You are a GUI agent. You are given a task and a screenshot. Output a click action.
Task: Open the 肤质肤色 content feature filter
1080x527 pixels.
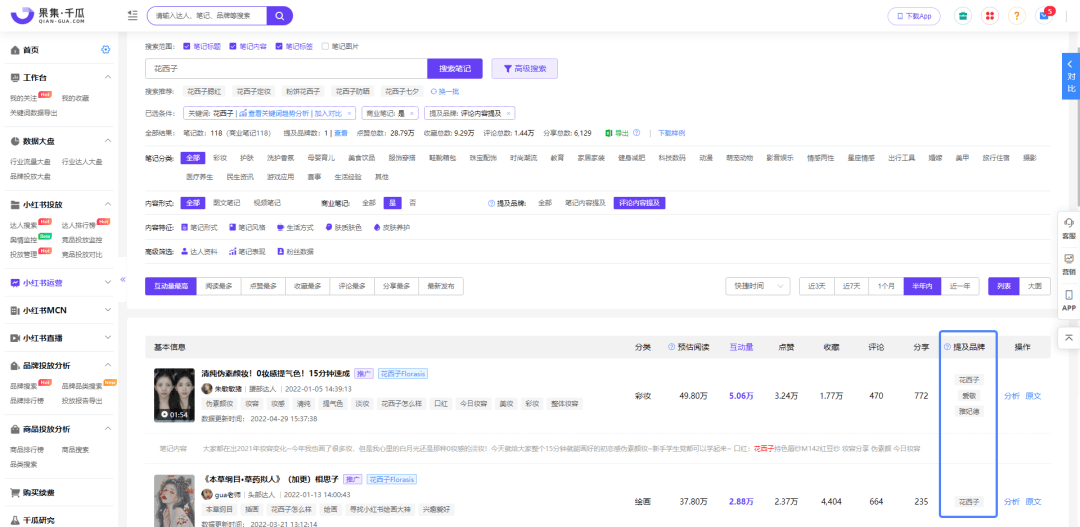[343, 227]
